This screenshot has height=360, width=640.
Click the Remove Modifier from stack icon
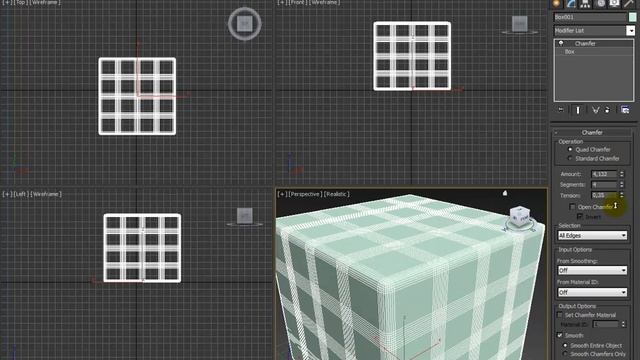(x=607, y=110)
